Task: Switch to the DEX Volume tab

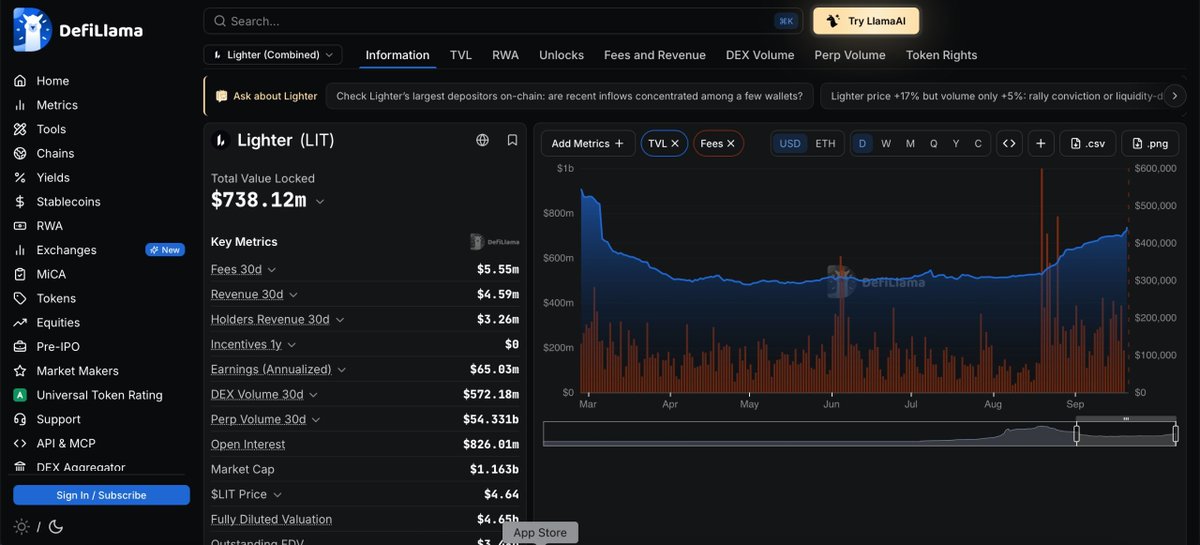Action: (760, 55)
